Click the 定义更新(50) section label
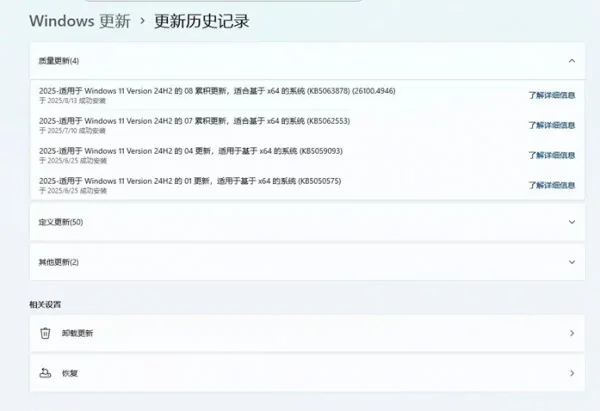 [x=61, y=222]
